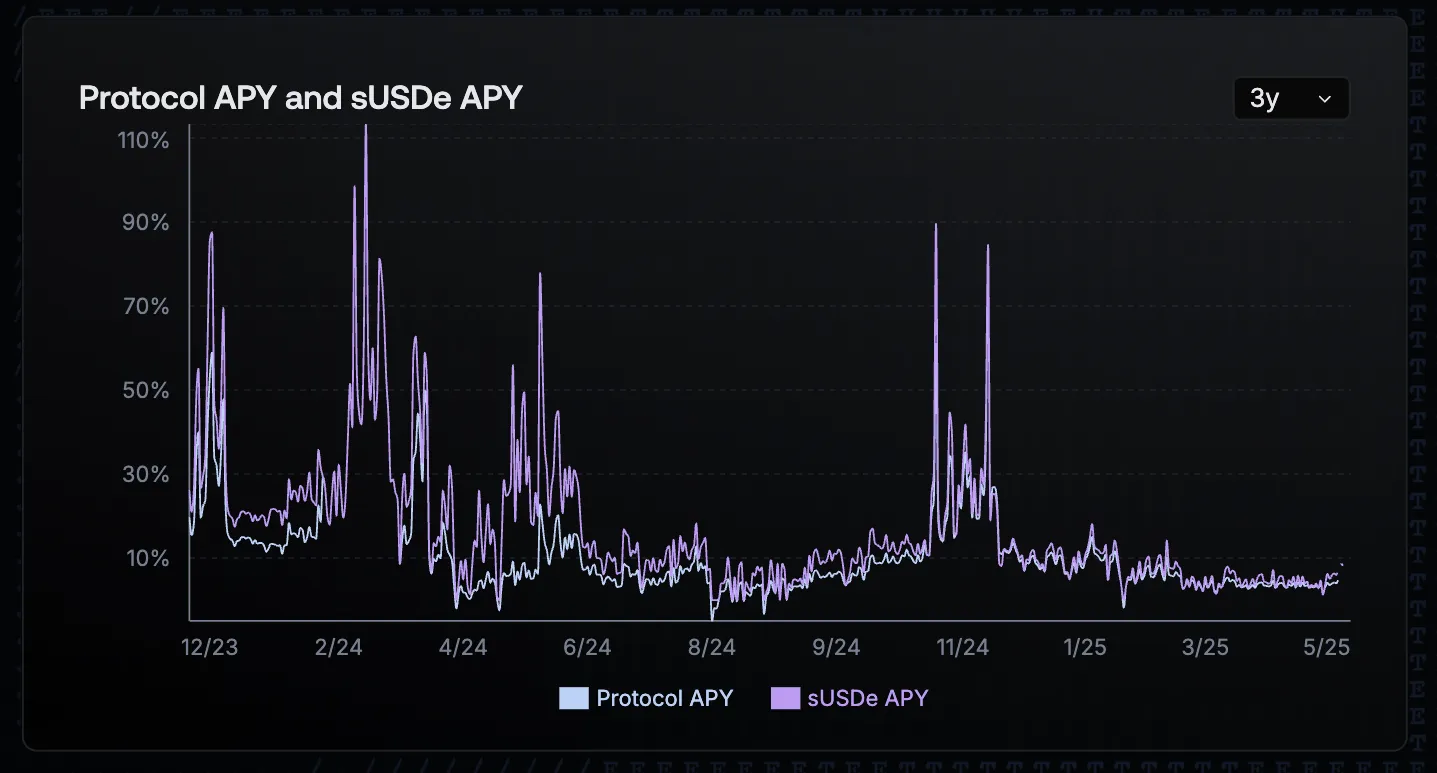Select the sUSDe APY legend label
Image resolution: width=1437 pixels, height=773 pixels.
point(868,698)
